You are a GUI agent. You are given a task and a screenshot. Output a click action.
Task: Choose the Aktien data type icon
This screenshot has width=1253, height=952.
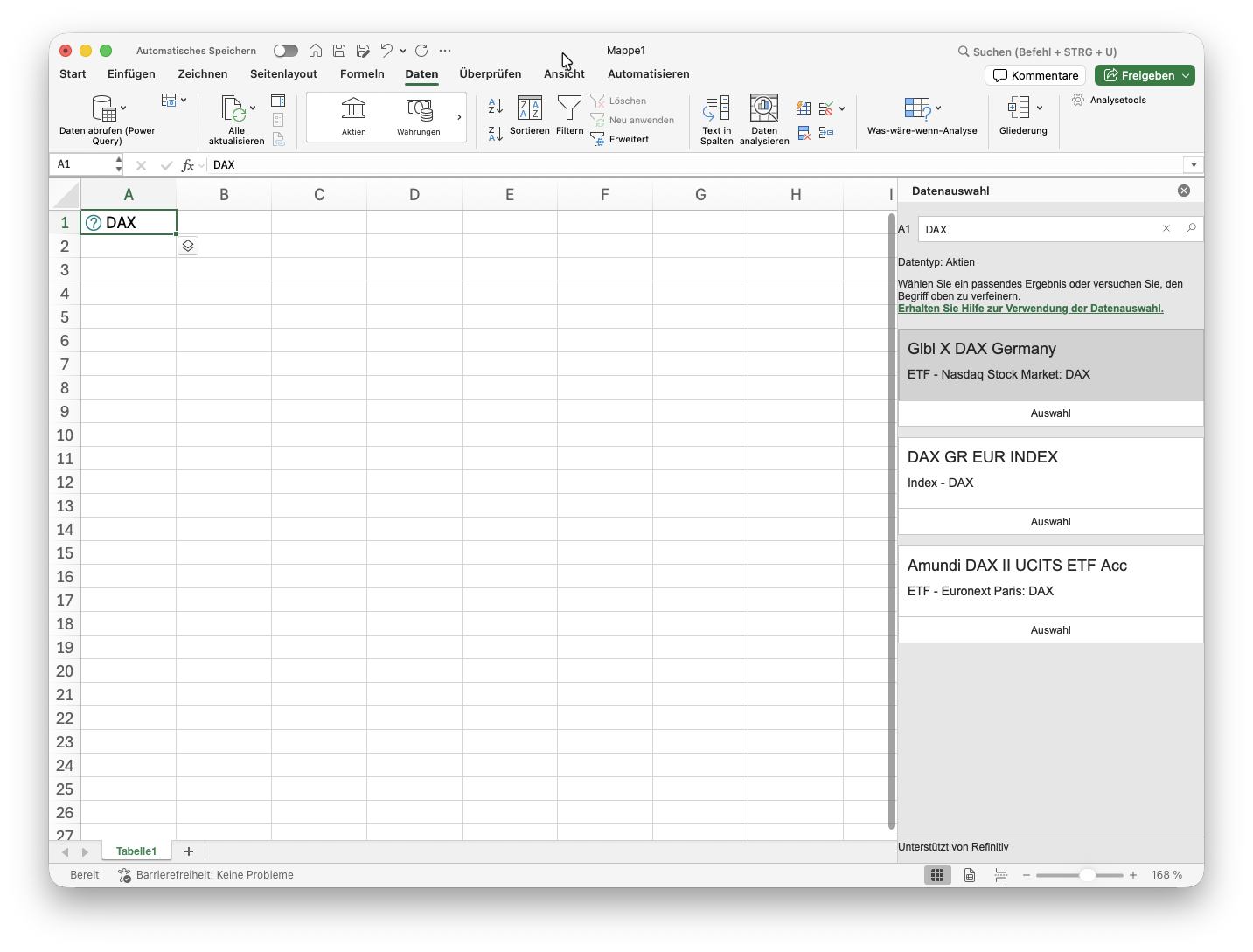click(x=354, y=109)
